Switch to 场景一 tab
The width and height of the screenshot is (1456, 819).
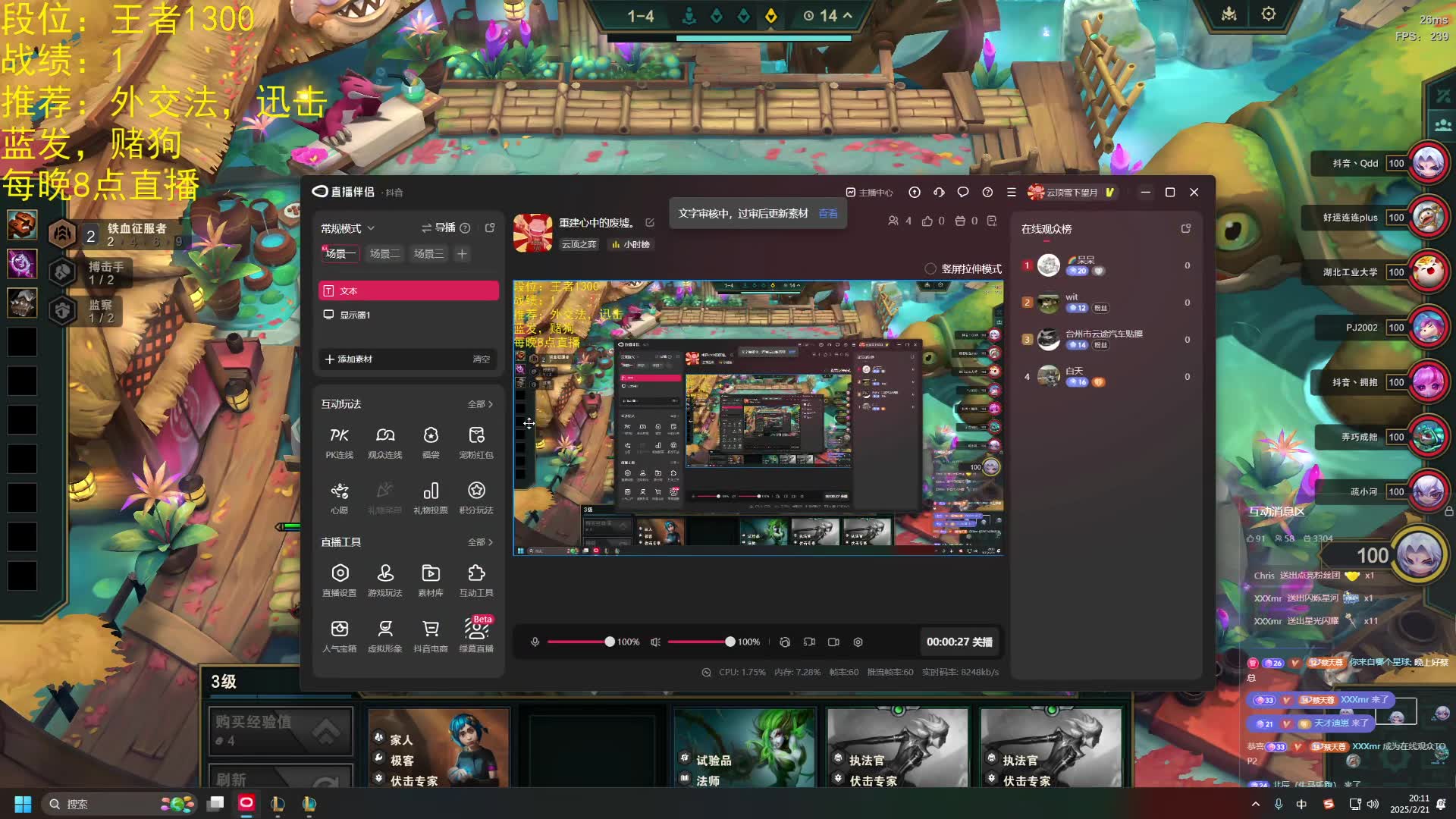pyautogui.click(x=340, y=253)
